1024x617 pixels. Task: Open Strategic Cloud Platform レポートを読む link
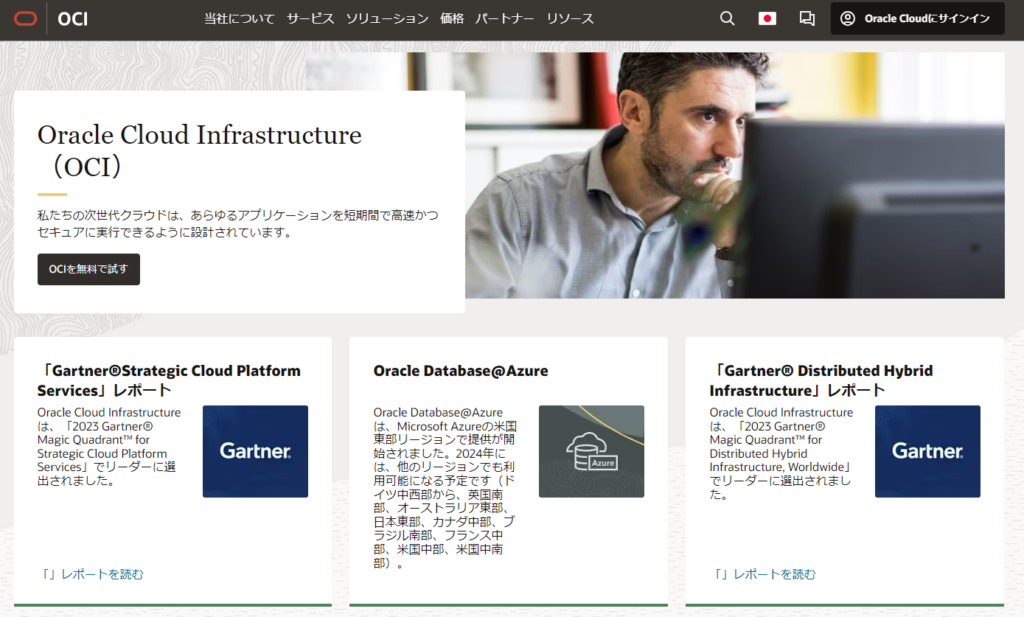[x=91, y=574]
